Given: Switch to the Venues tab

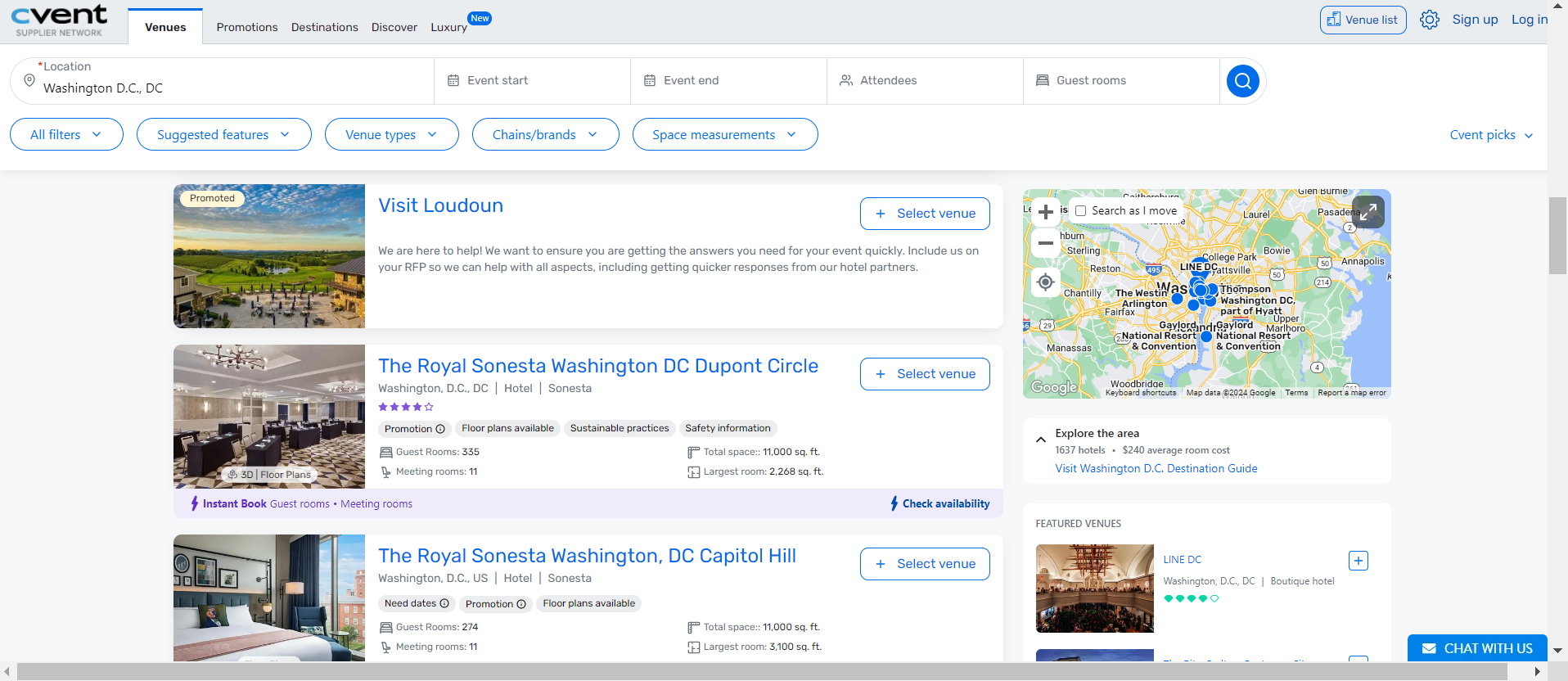Looking at the screenshot, I should [x=165, y=27].
